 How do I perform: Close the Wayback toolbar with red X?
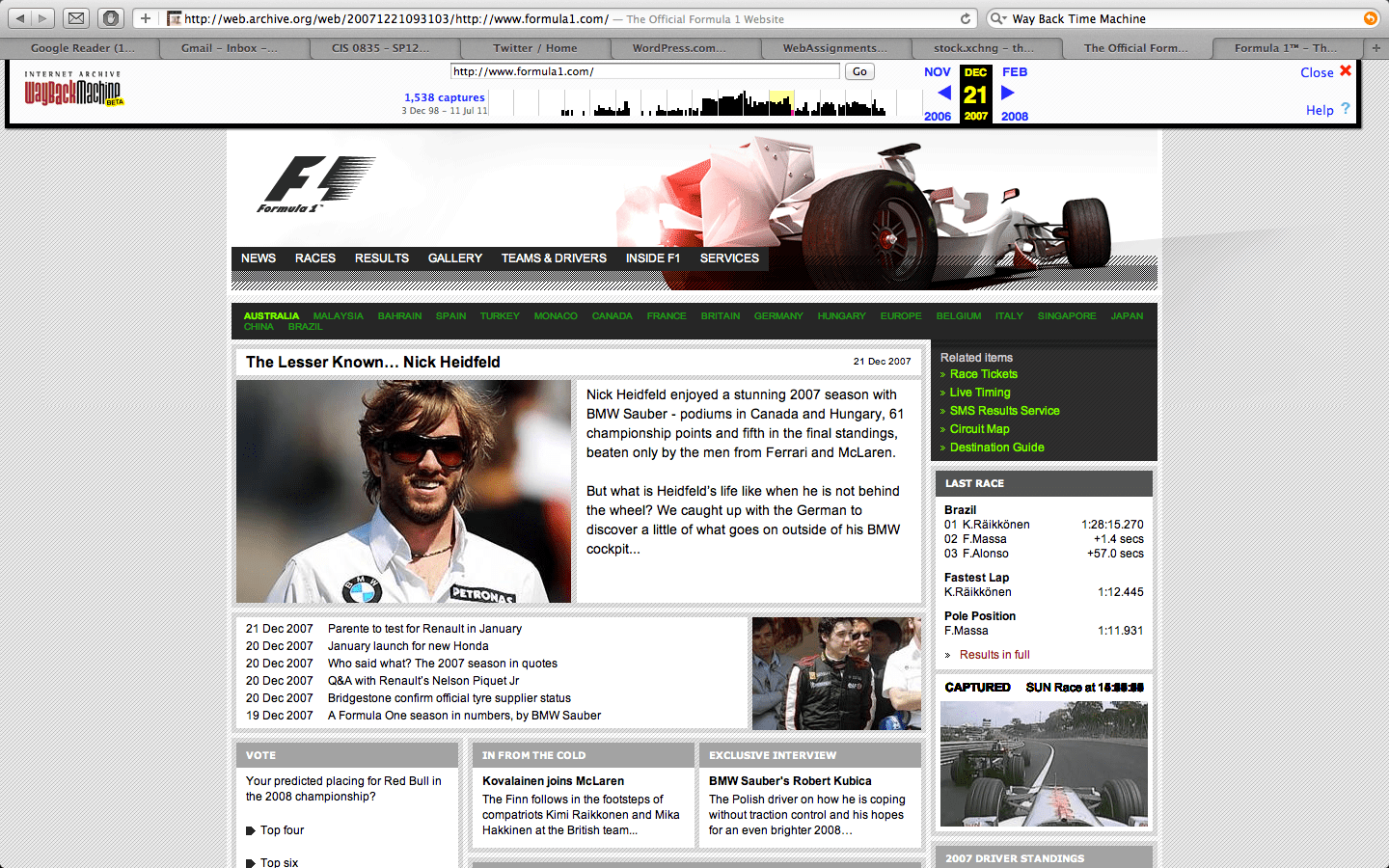[x=1346, y=70]
